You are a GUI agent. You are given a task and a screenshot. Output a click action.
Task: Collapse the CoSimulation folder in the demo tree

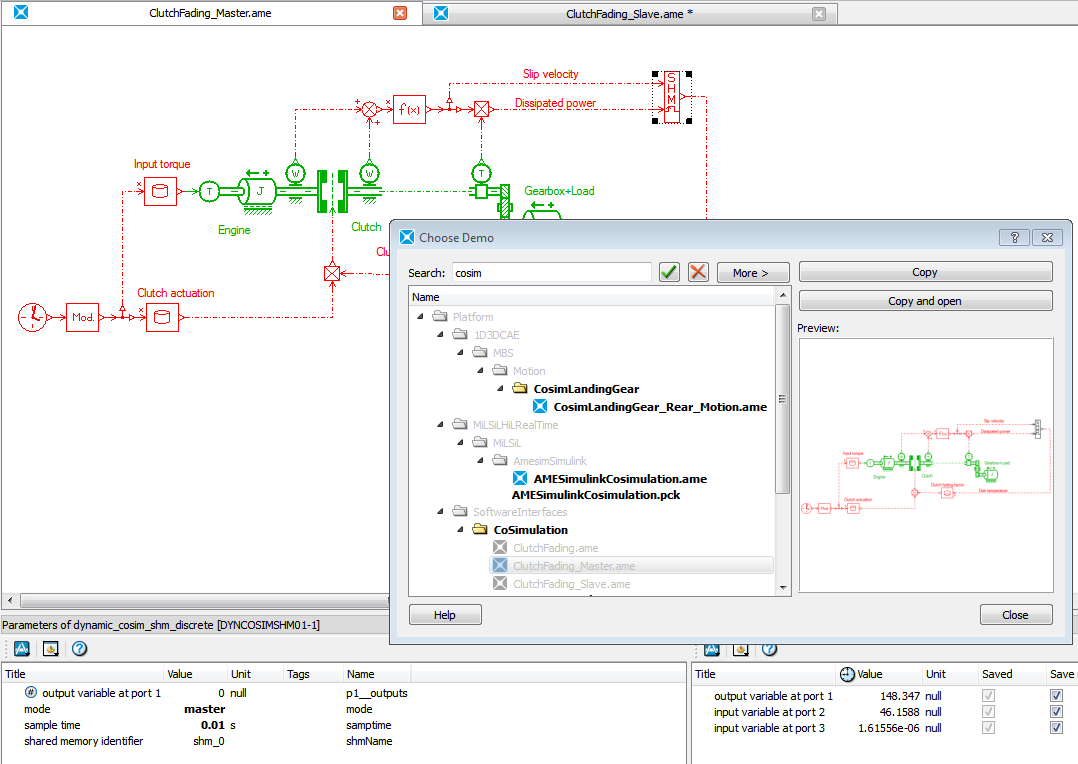click(459, 529)
